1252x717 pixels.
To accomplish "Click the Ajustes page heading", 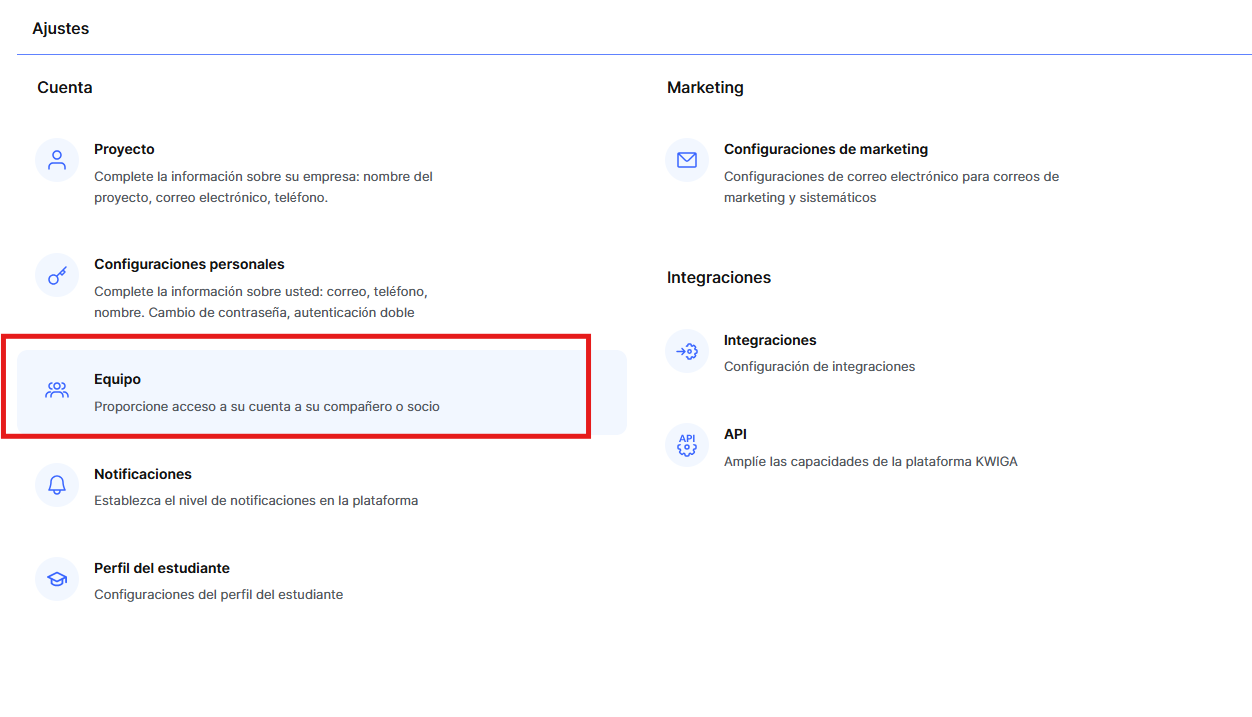I will tap(60, 28).
